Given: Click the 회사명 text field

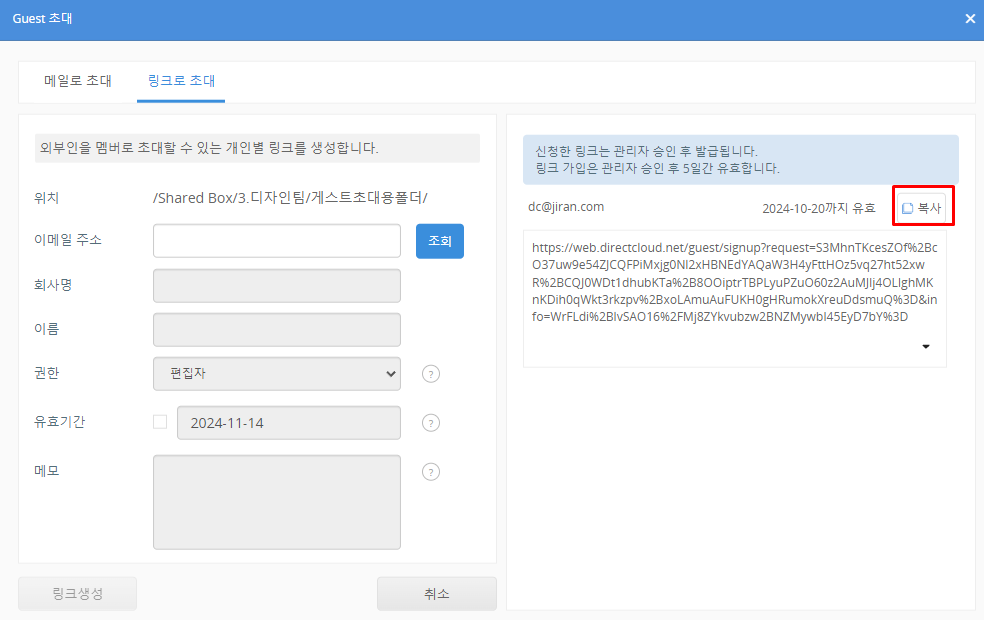Looking at the screenshot, I should tap(277, 285).
